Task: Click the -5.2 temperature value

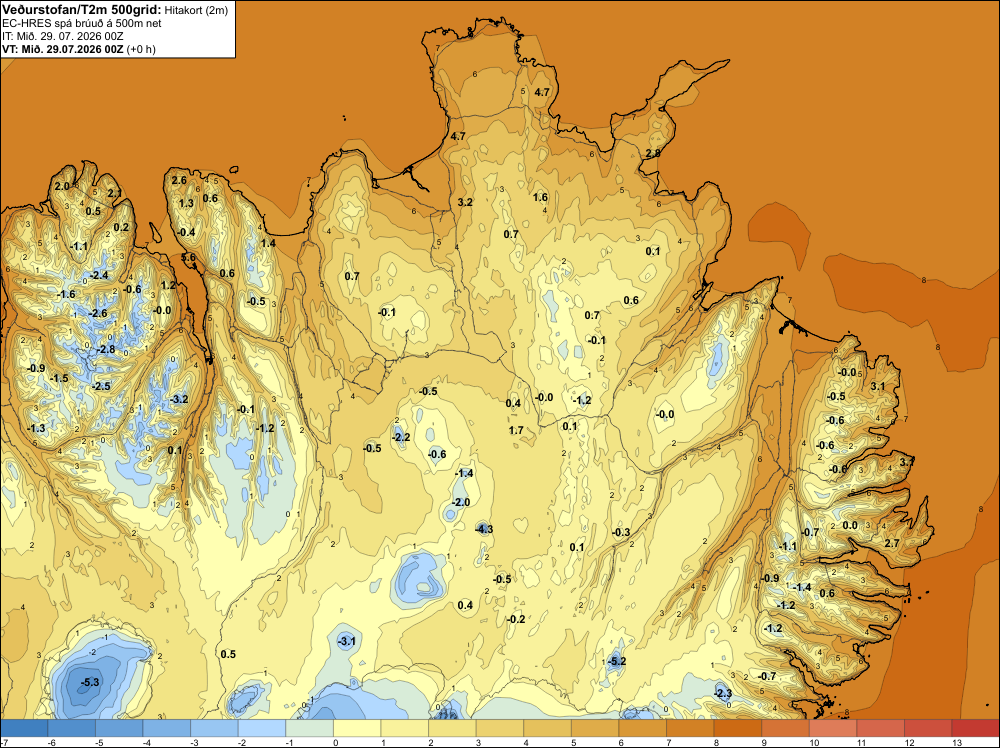Action: tap(617, 661)
